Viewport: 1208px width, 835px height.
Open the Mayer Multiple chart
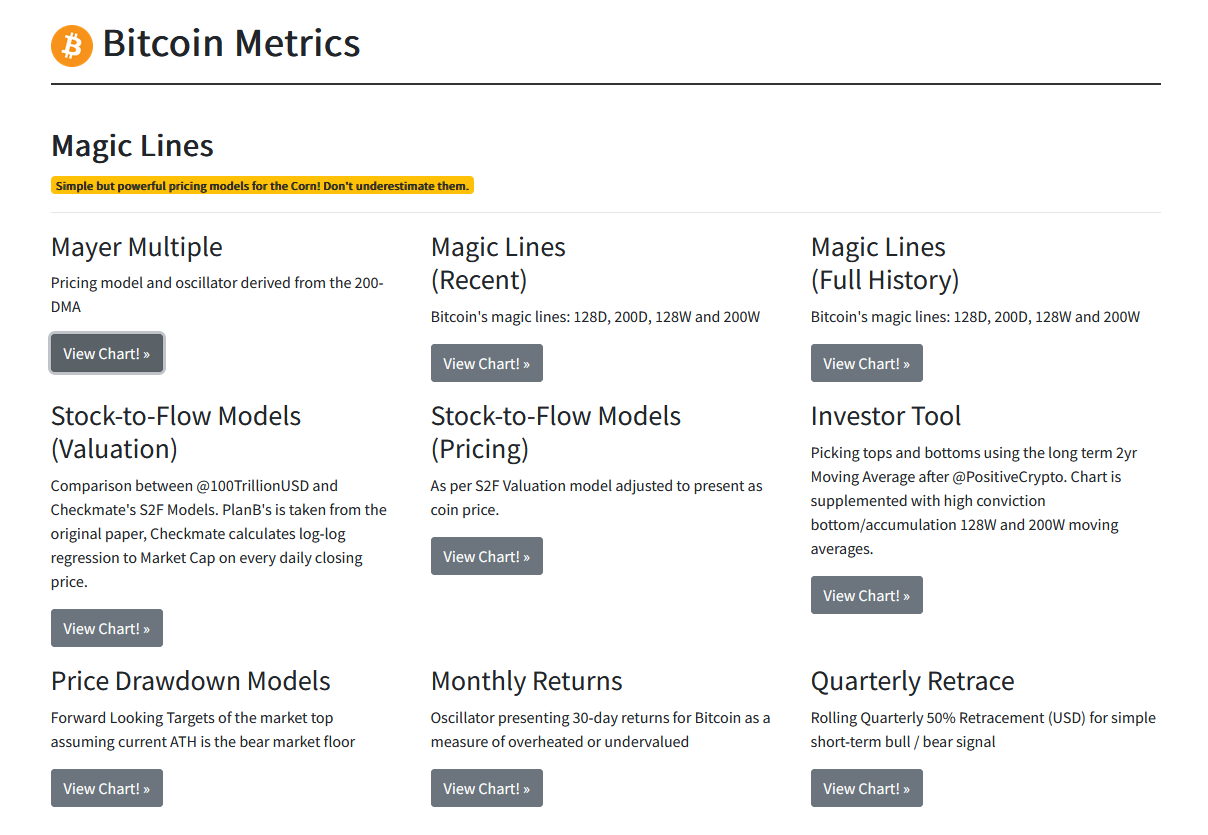click(107, 353)
